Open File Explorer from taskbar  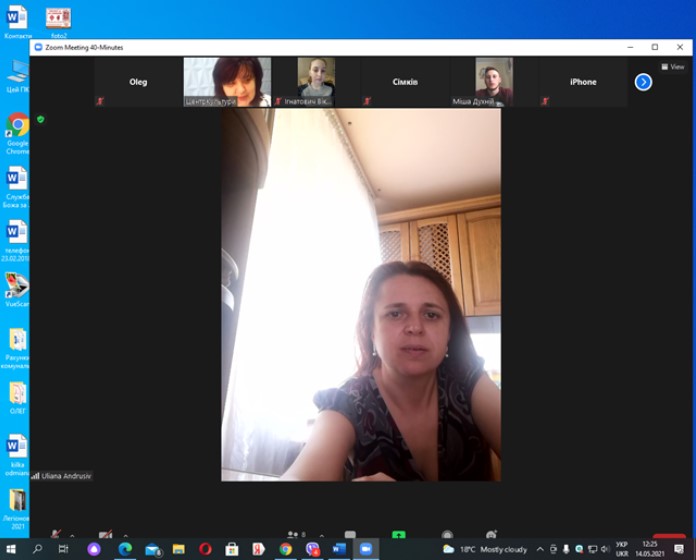(179, 549)
